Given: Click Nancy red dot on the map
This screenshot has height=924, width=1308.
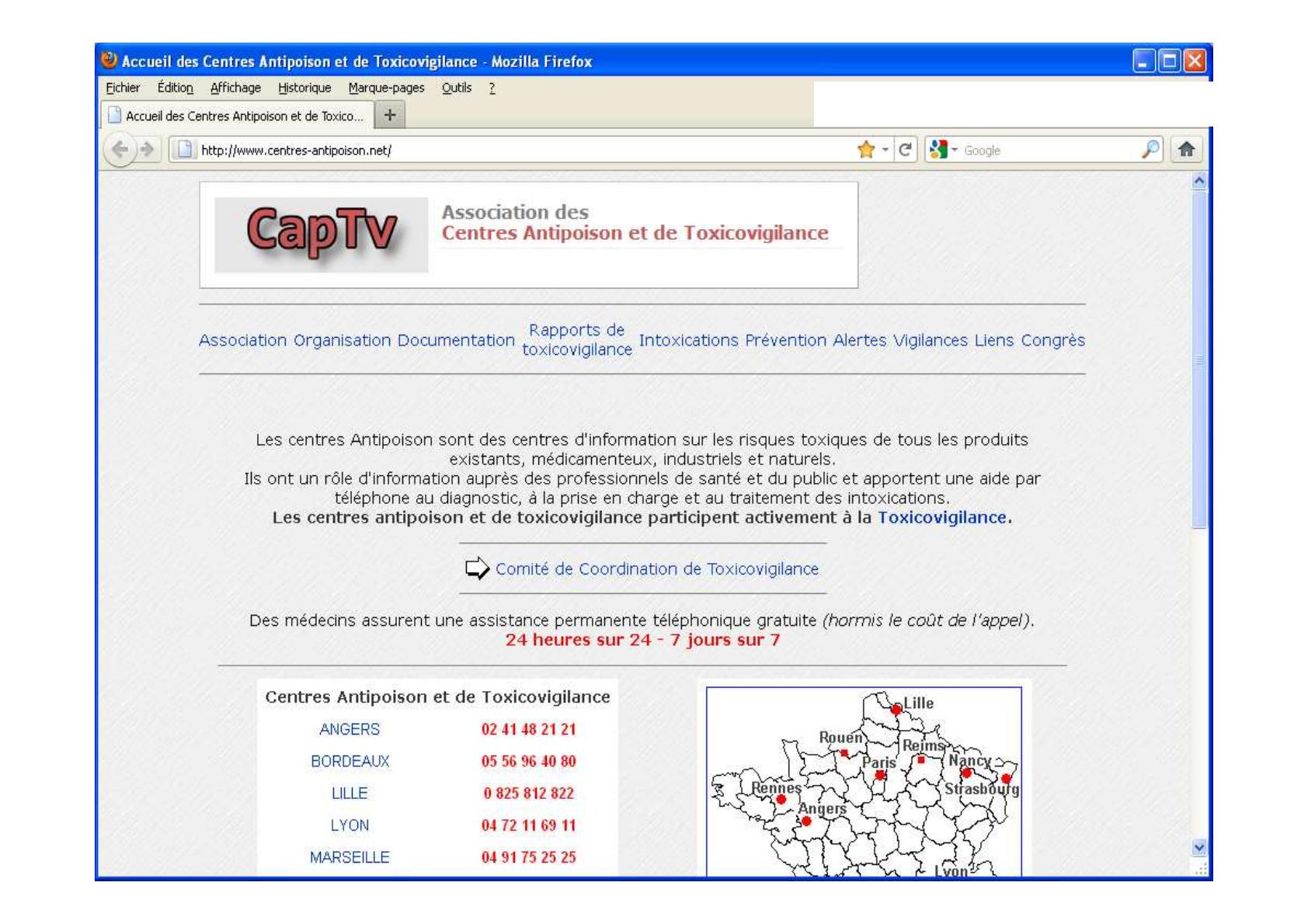Looking at the screenshot, I should coord(966,773).
